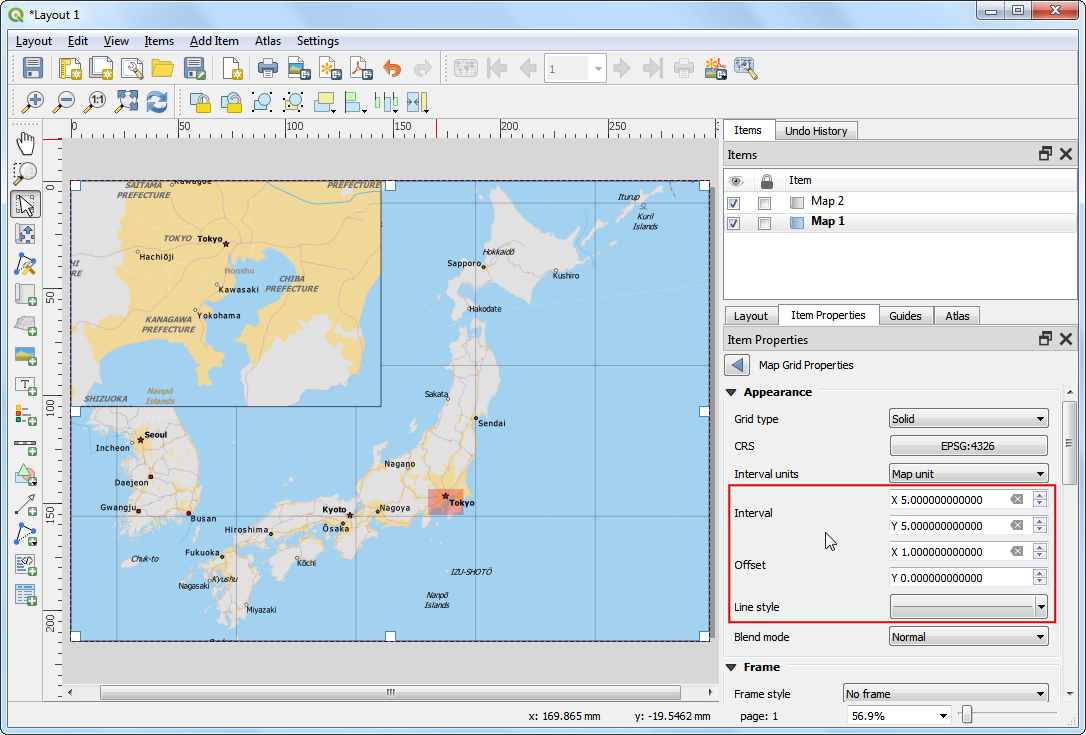Switch to the Guides tab
Screen dimensions: 1086x735
tap(905, 316)
